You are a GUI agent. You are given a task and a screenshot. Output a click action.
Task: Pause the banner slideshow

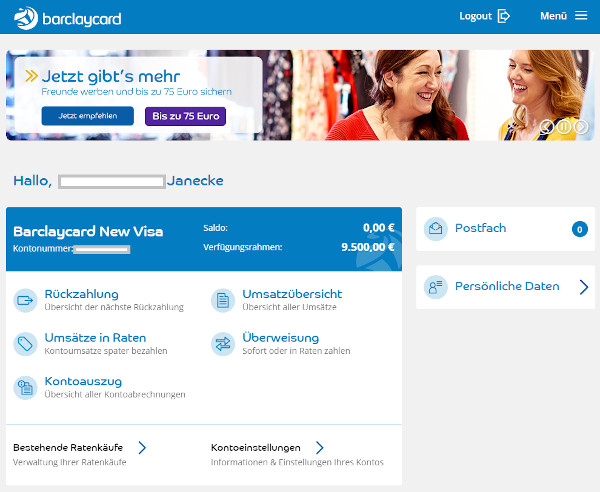pos(564,126)
